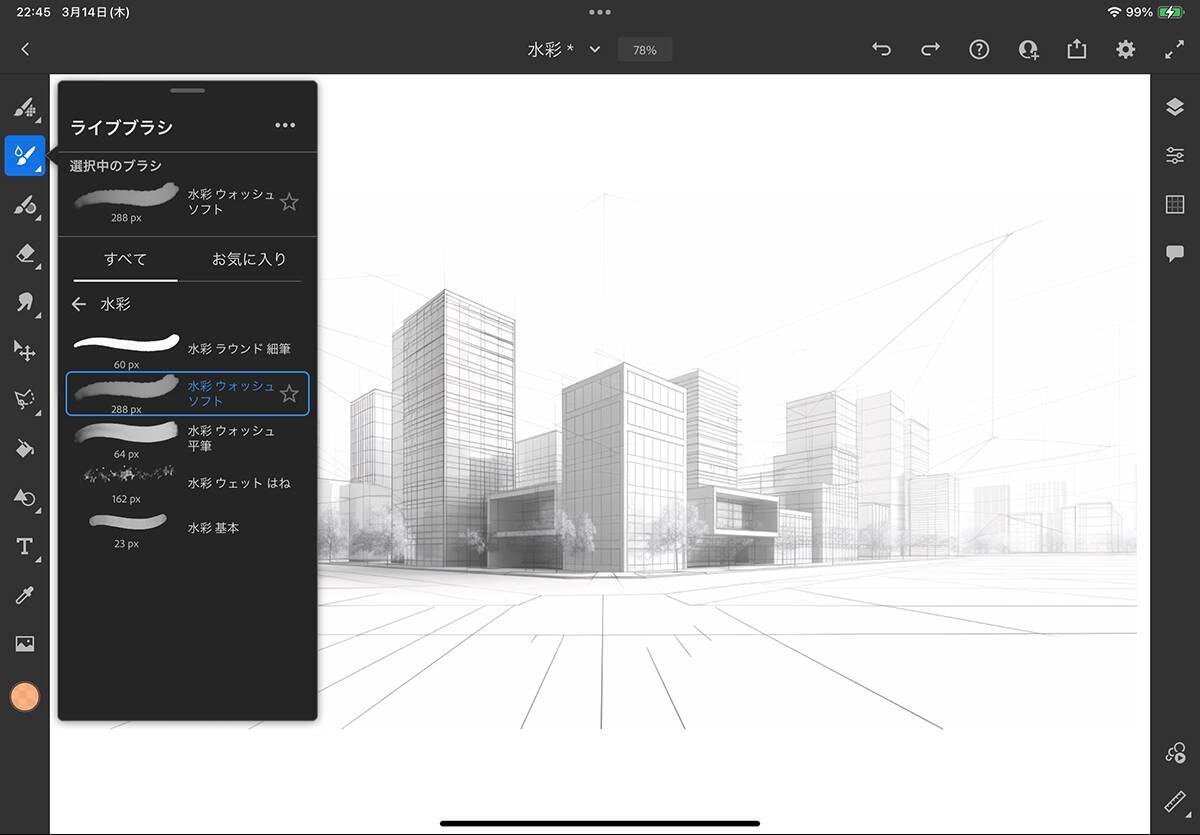Open the Live Brush panel more options
Image resolution: width=1200 pixels, height=835 pixels.
pyautogui.click(x=285, y=126)
